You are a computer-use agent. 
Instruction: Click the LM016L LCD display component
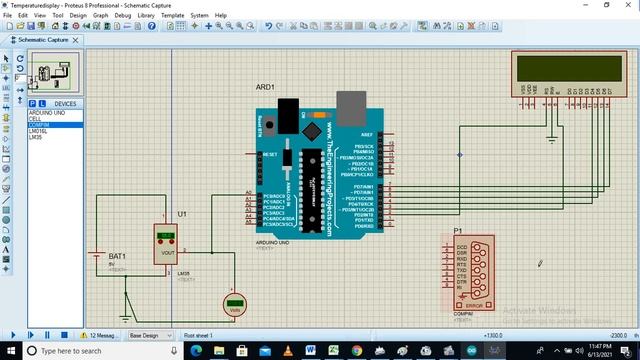(569, 74)
